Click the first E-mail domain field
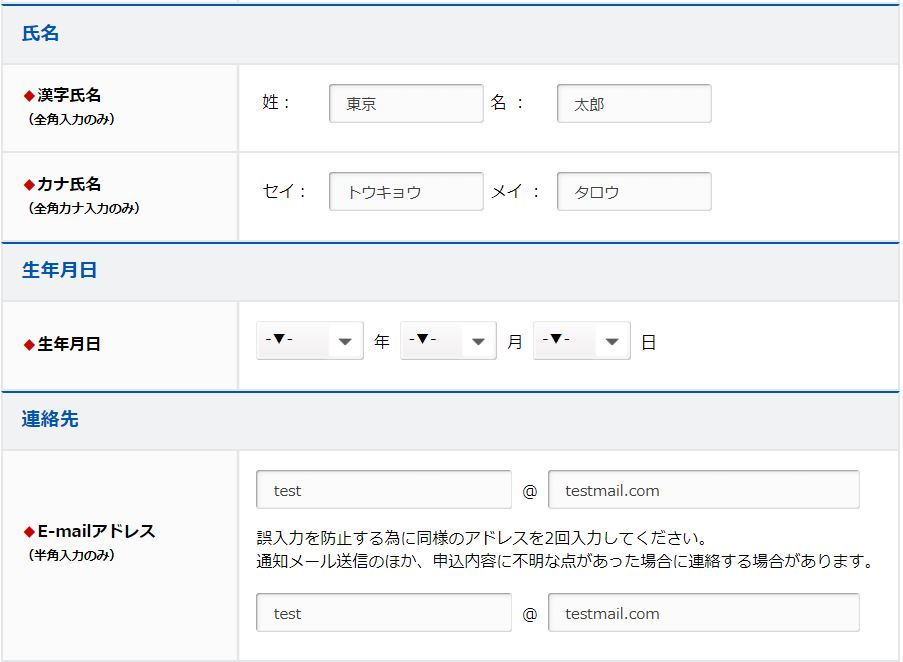This screenshot has width=903, height=662. (x=703, y=490)
